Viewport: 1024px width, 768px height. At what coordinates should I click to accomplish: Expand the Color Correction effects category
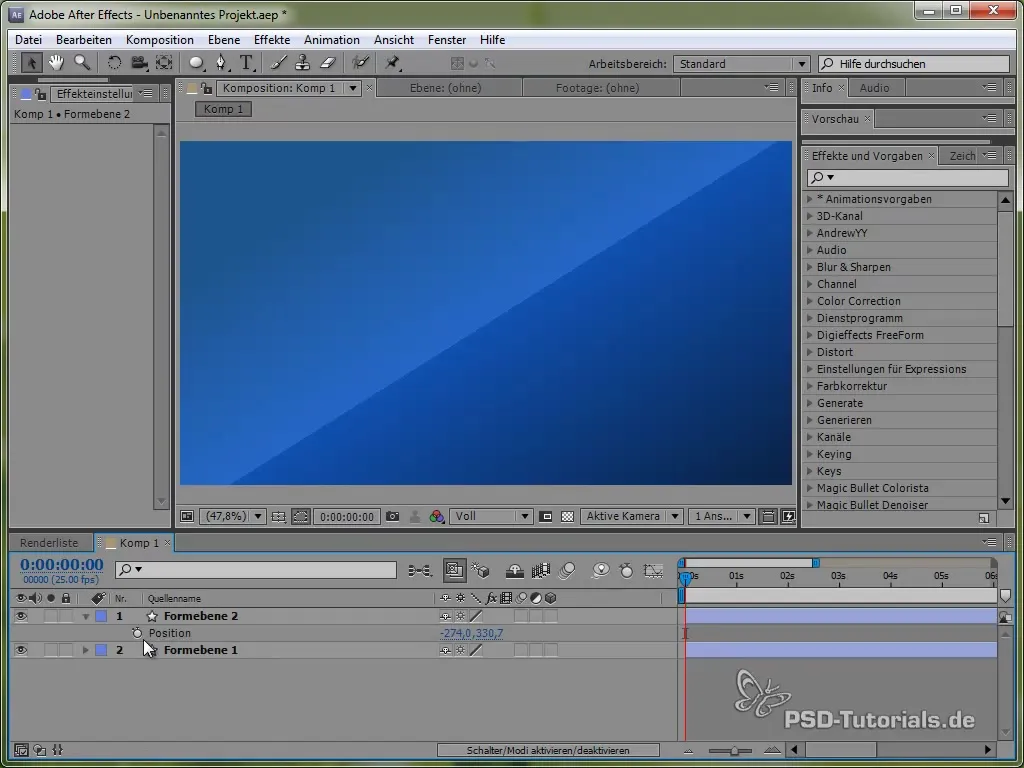(x=810, y=301)
